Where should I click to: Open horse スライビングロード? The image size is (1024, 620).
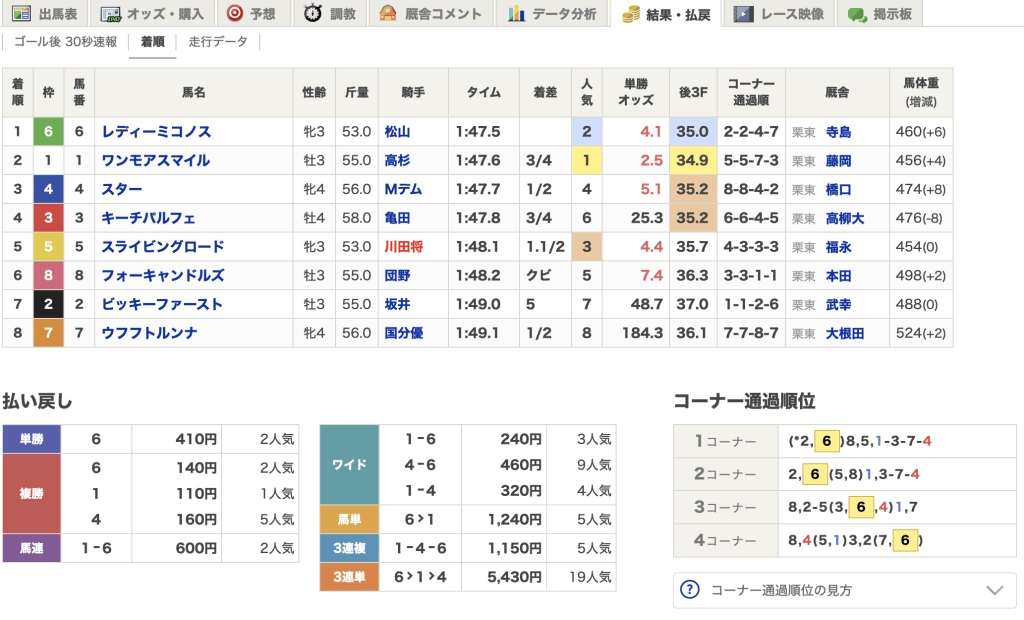pos(163,246)
